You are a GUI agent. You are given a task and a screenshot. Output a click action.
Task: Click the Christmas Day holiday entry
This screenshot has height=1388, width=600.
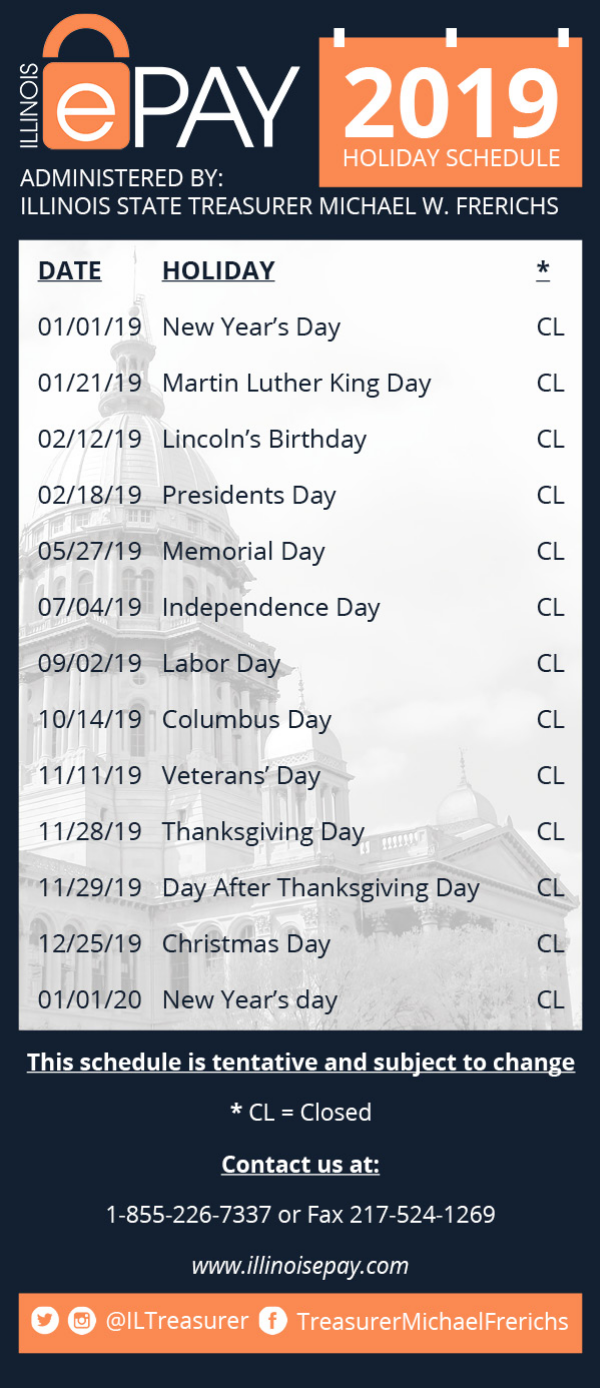point(246,944)
